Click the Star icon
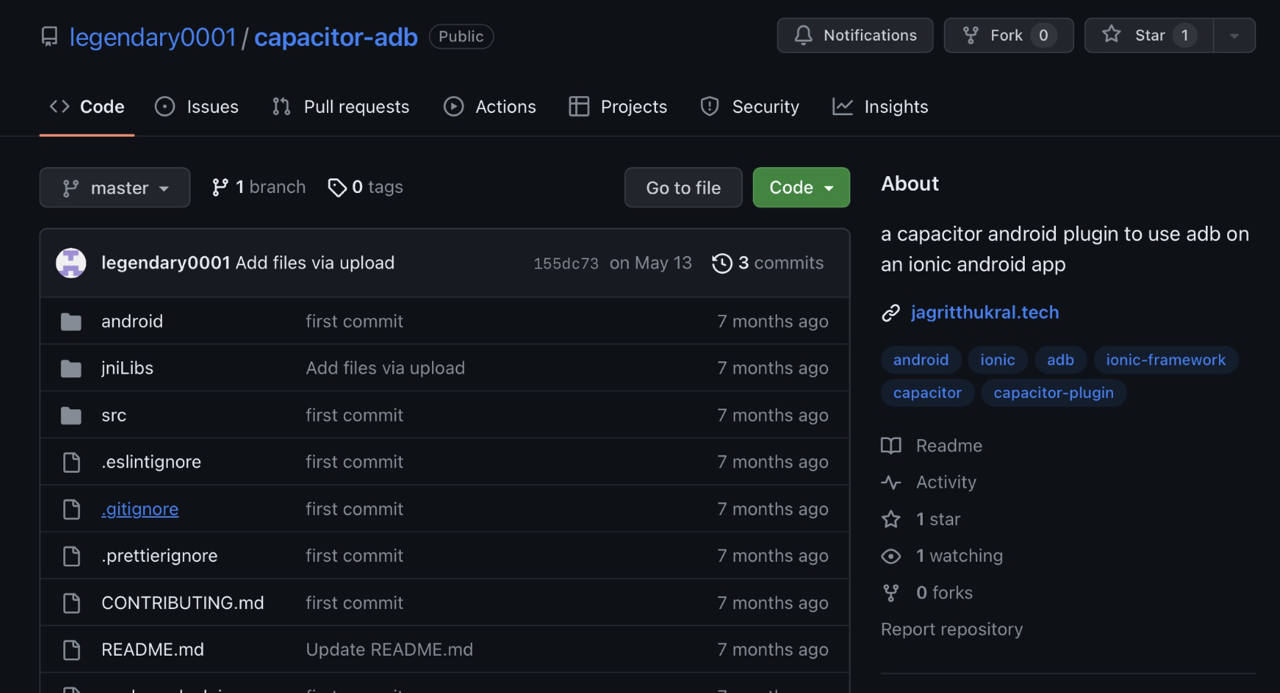Image resolution: width=1280 pixels, height=693 pixels. pyautogui.click(x=1111, y=35)
